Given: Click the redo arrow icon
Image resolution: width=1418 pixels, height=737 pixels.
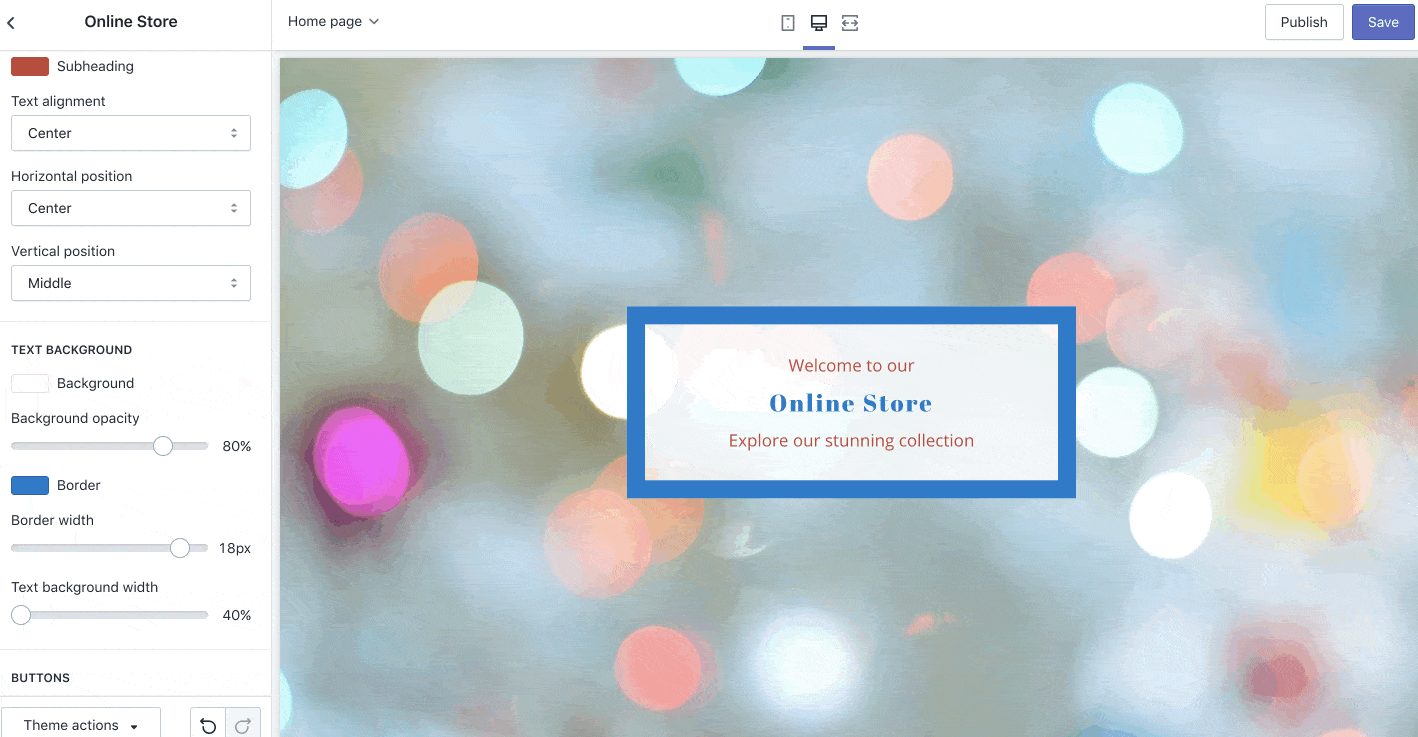Looking at the screenshot, I should pos(243,726).
